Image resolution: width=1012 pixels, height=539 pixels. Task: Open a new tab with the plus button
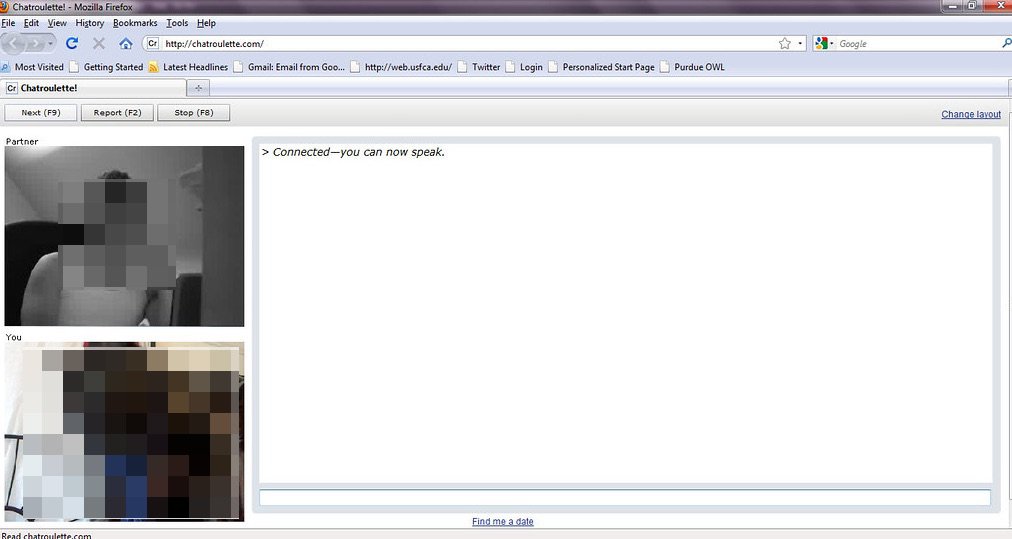click(x=198, y=88)
